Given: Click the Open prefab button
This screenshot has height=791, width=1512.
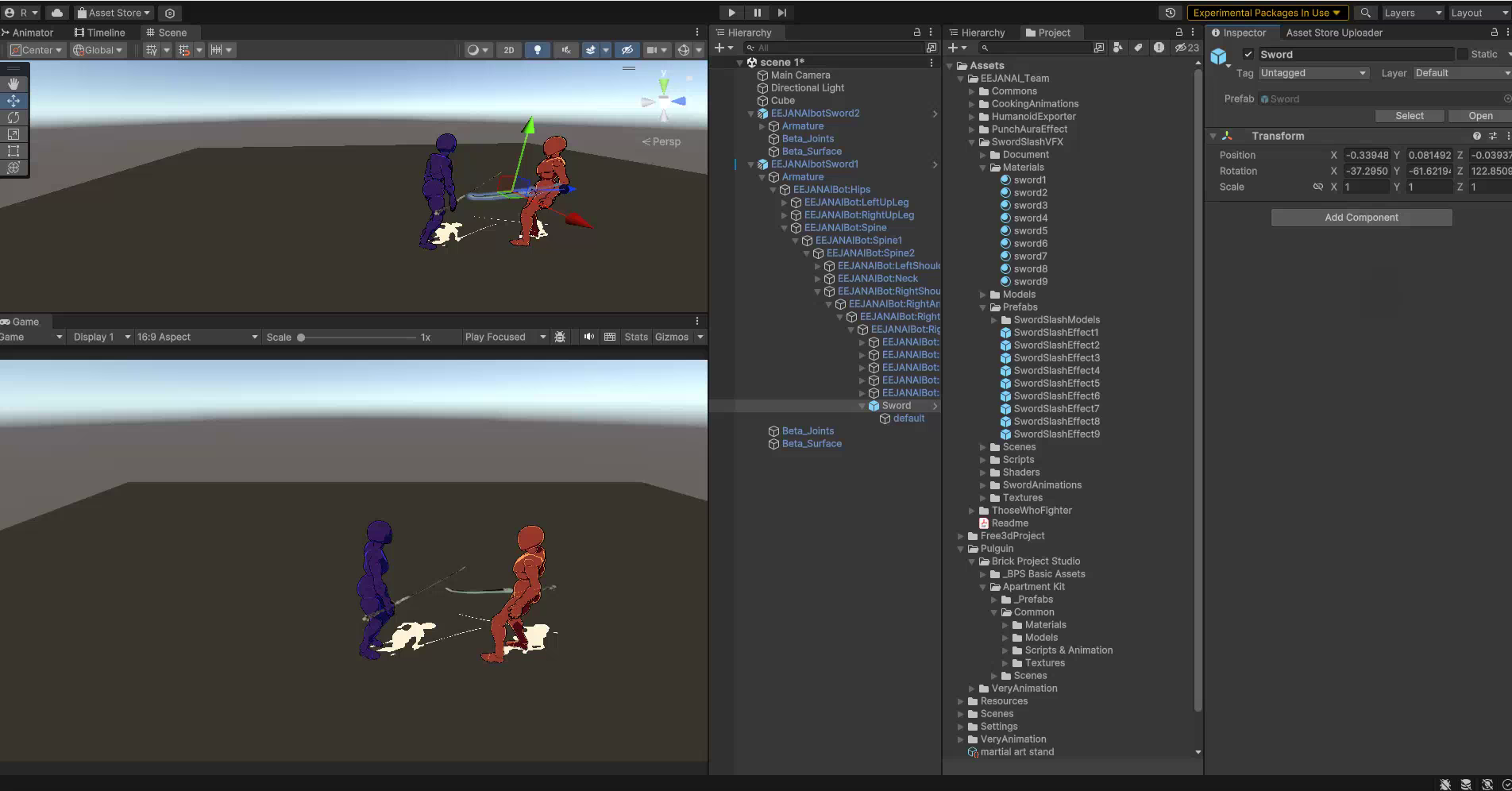Looking at the screenshot, I should [x=1479, y=116].
